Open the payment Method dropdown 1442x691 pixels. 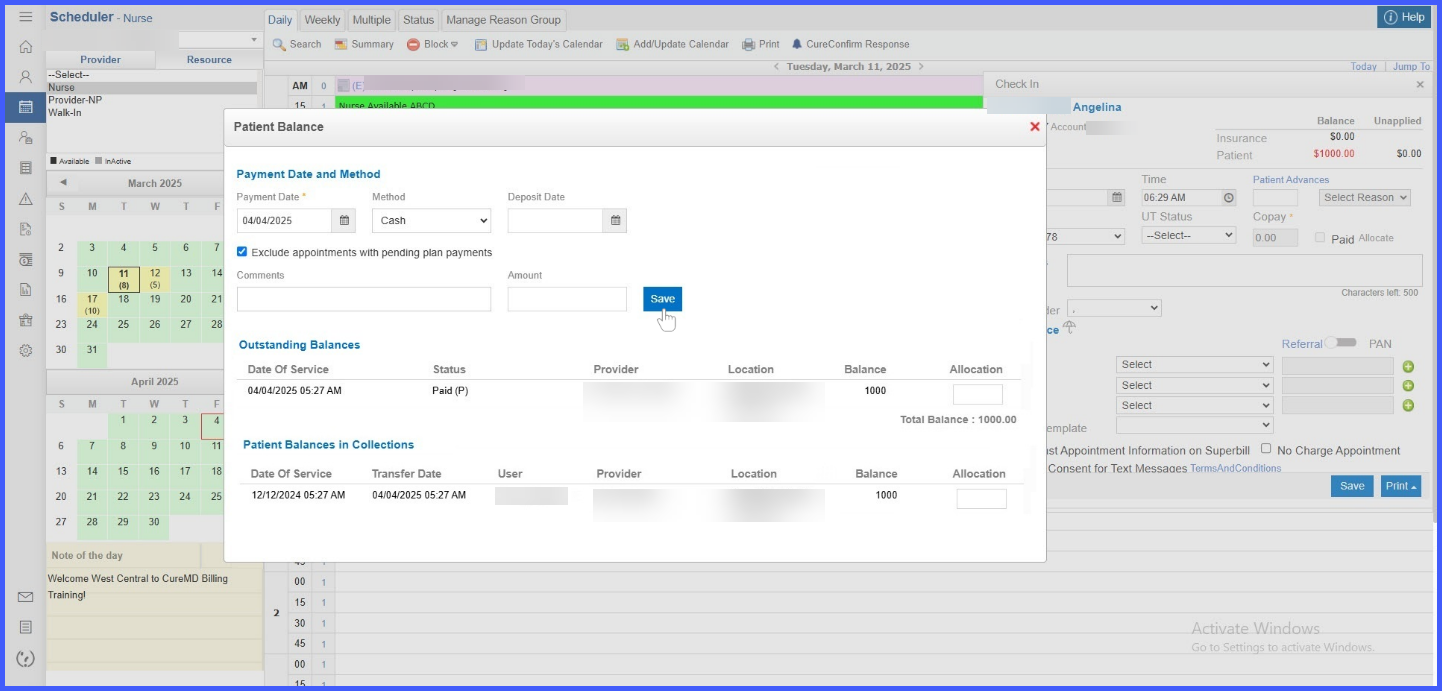coord(431,221)
